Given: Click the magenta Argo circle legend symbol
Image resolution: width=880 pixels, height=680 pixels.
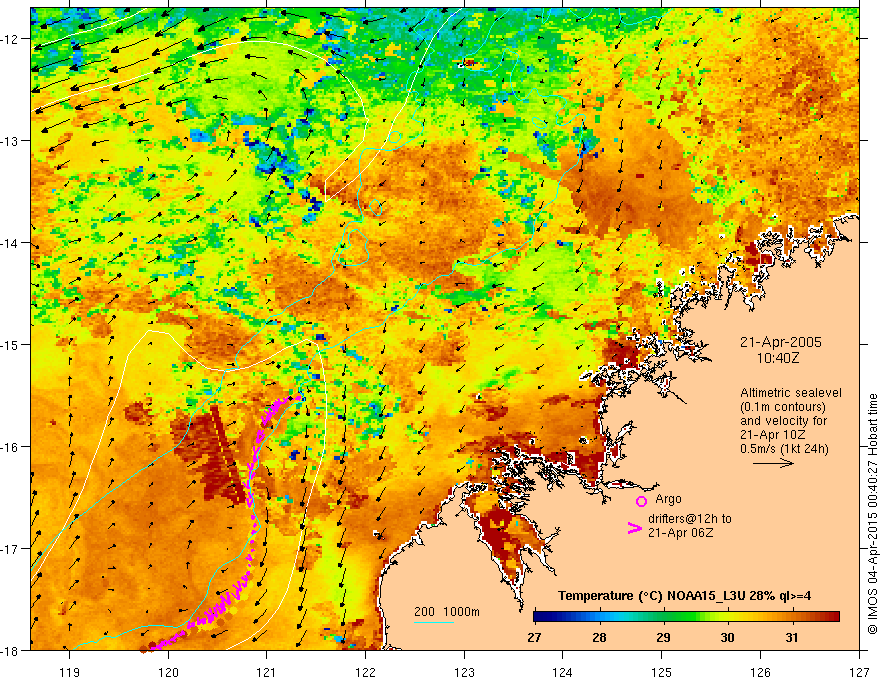Looking at the screenshot, I should tap(641, 501).
